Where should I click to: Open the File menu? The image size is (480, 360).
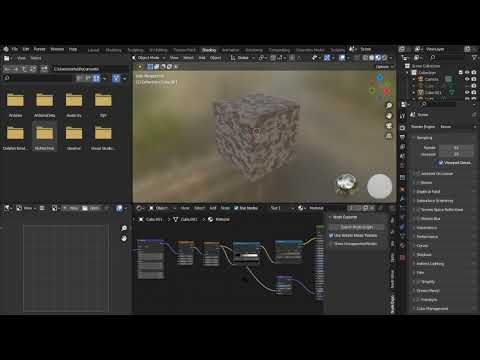point(15,49)
